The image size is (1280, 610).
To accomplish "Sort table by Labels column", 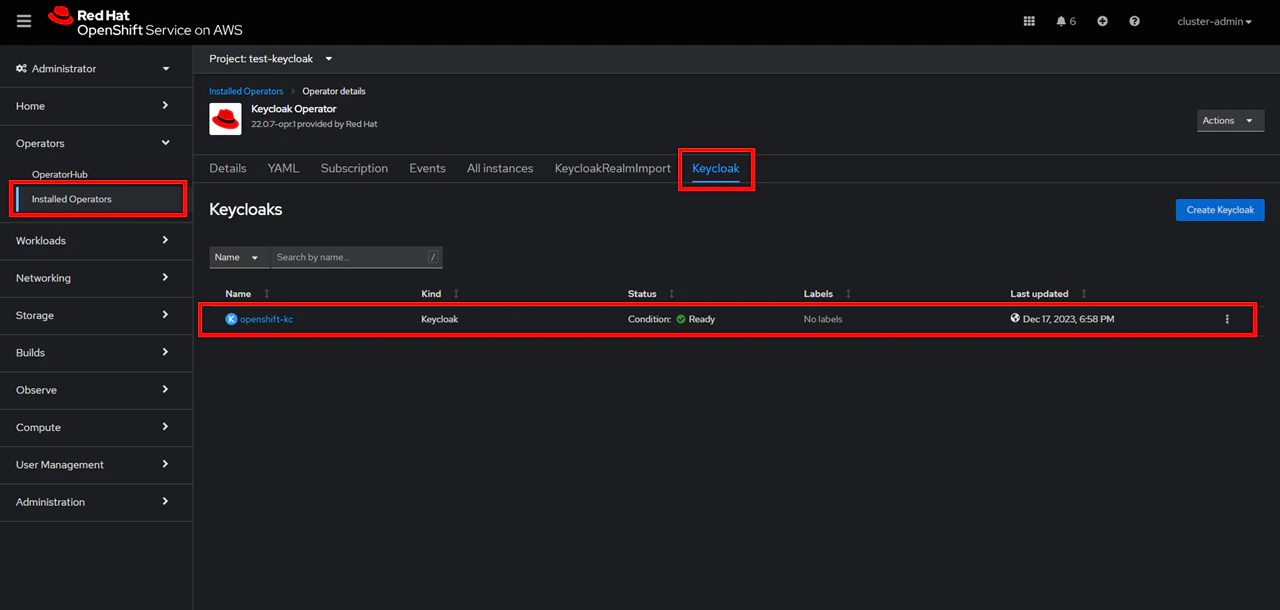I will (828, 294).
